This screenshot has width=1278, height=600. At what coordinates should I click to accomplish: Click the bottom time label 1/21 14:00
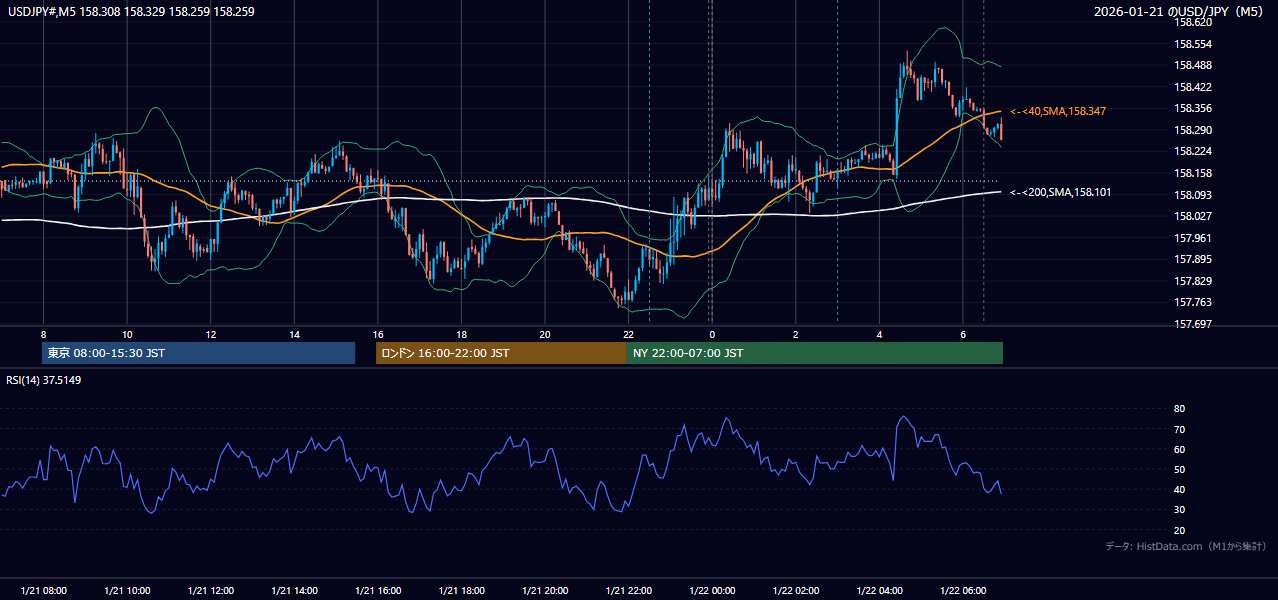coord(294,591)
